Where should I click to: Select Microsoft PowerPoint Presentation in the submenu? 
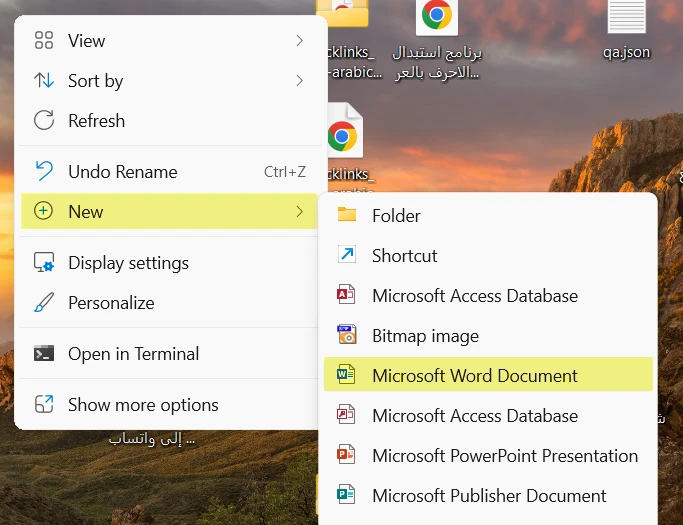coord(488,456)
